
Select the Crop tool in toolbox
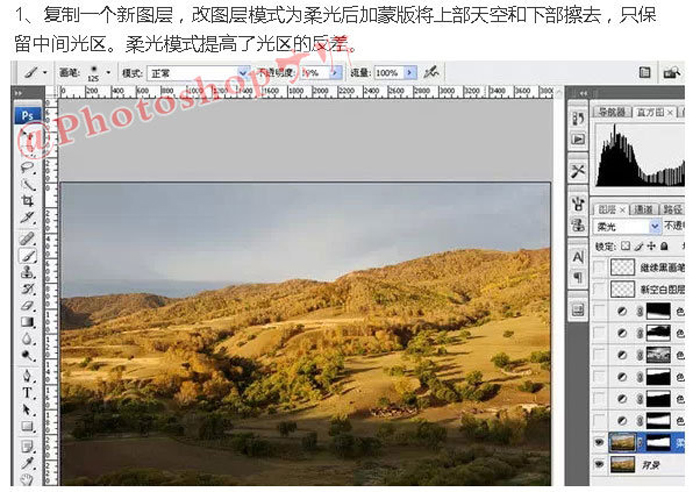(x=27, y=200)
